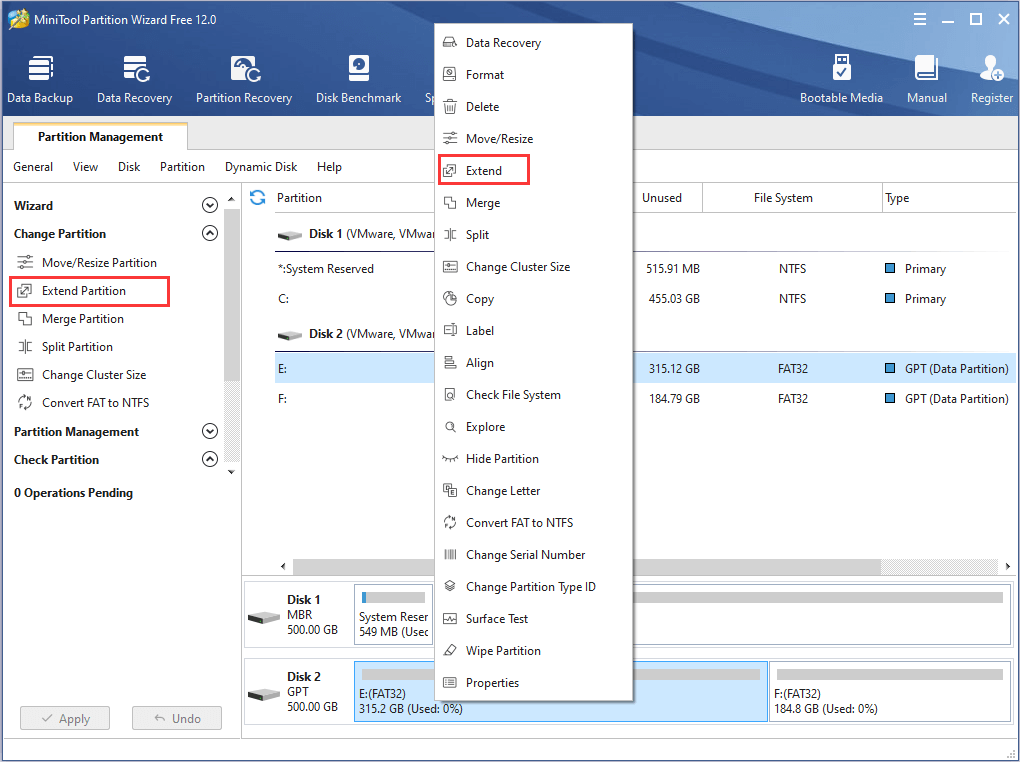Click Surface Test icon in context menu
Image resolution: width=1020 pixels, height=762 pixels.
[450, 618]
